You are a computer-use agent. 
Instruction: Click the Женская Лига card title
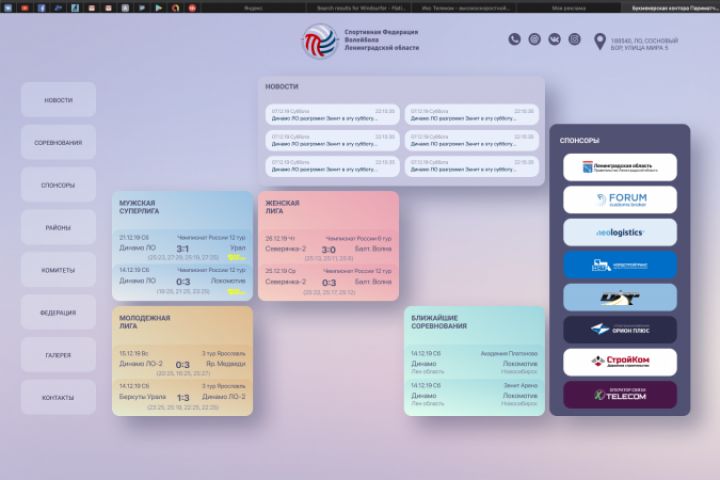pos(282,207)
